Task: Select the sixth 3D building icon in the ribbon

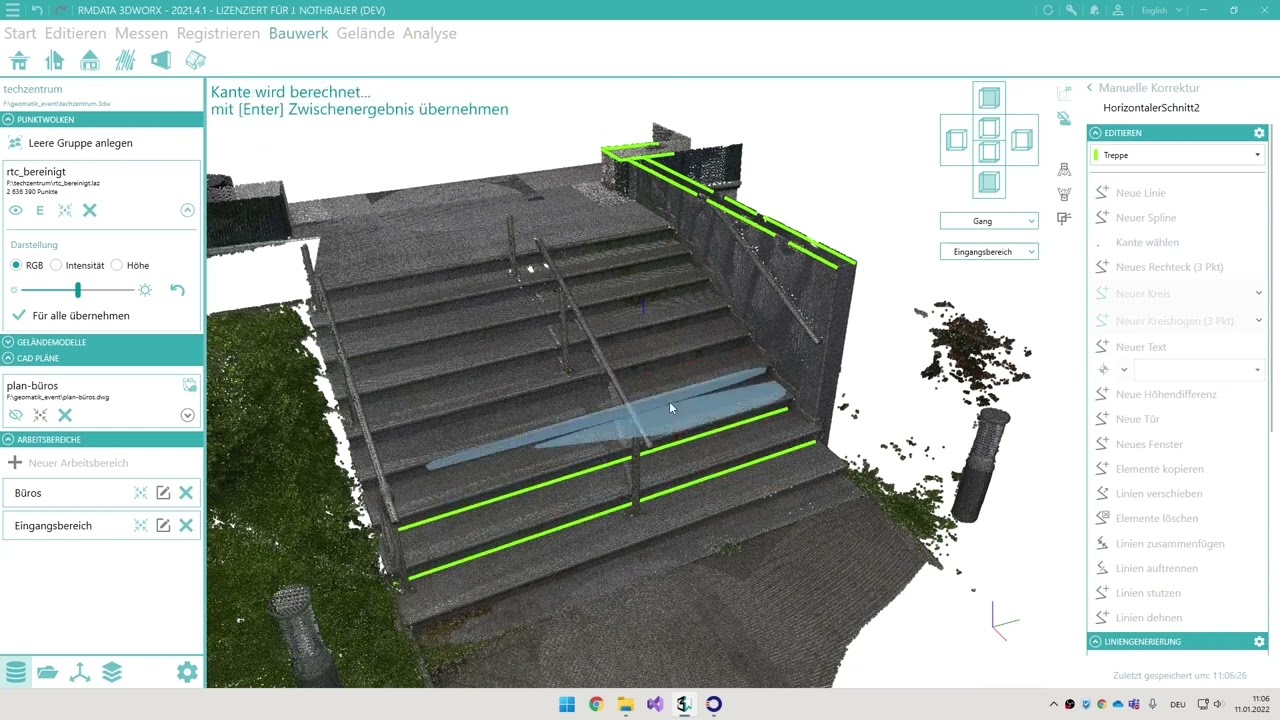Action: (196, 61)
